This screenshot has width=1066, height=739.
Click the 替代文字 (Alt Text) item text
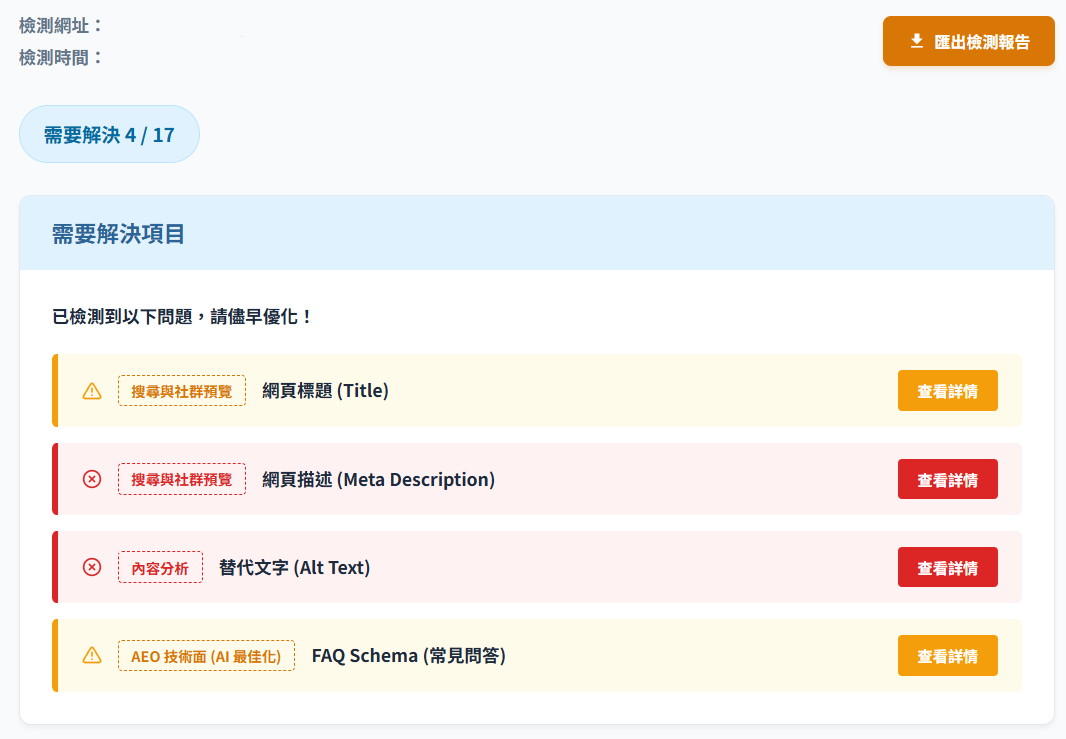click(294, 568)
